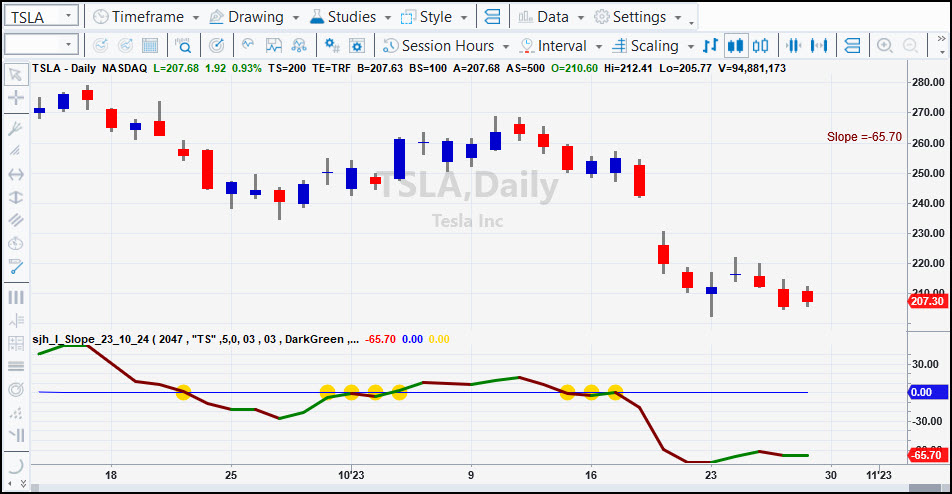Increase bar spacing with outward arrows icon
This screenshot has height=494, width=952.
[x=819, y=46]
